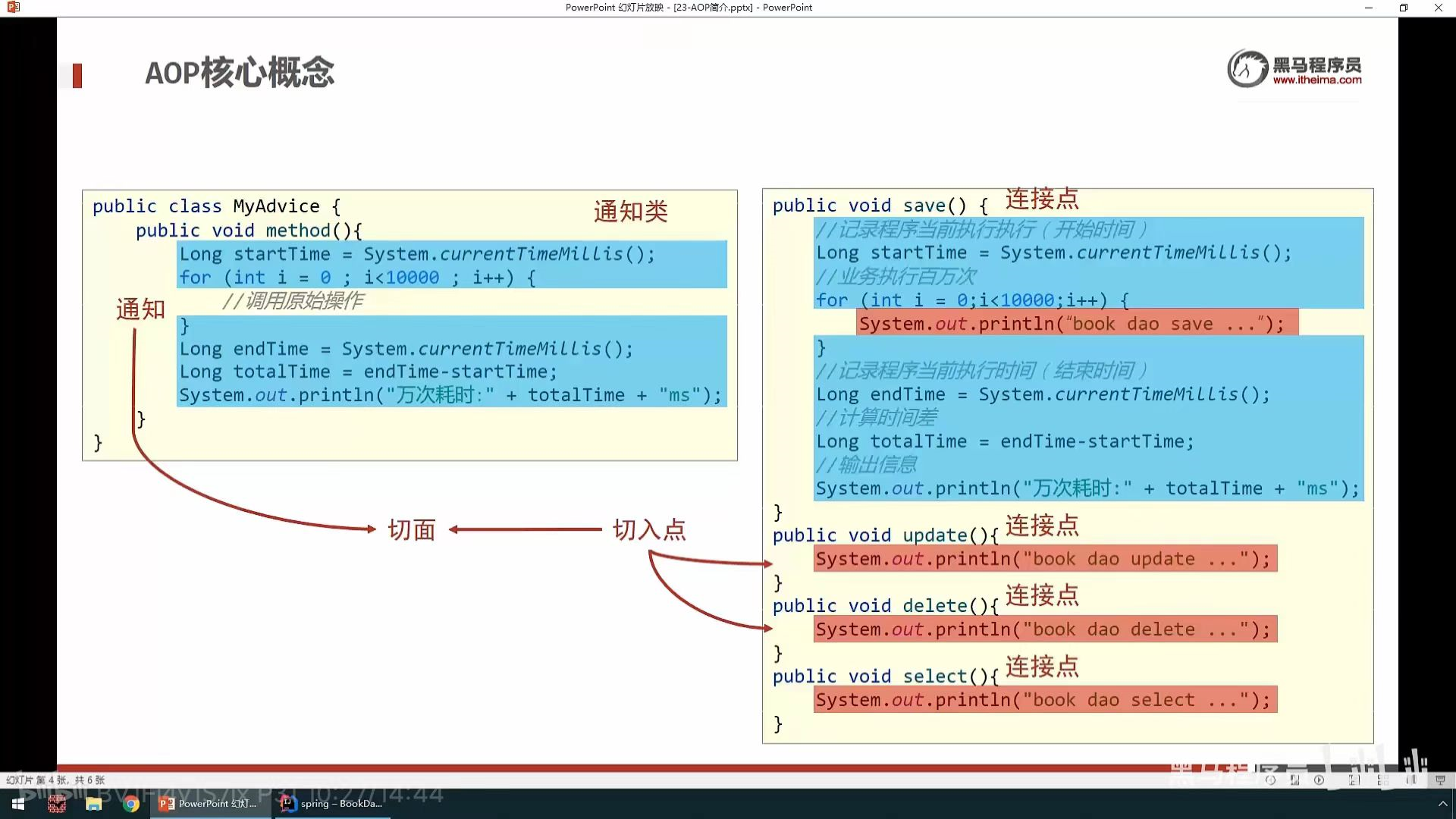Switch to Slide Sorter view icon
The image size is (1456, 819).
1382,780
